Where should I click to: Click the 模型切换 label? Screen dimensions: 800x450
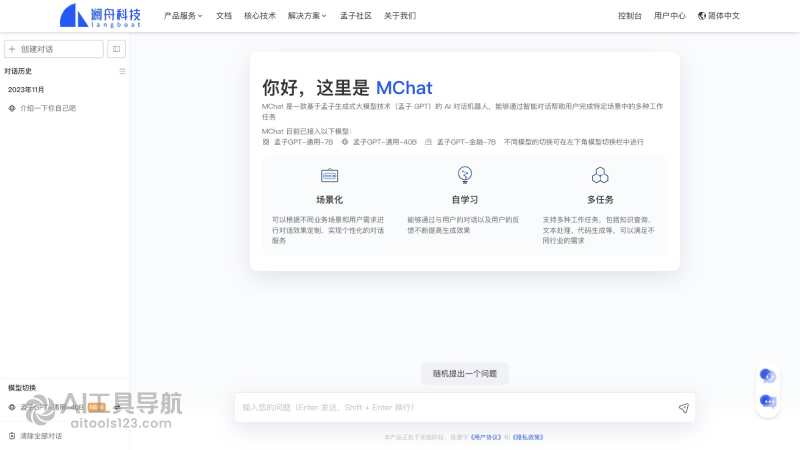pos(22,388)
